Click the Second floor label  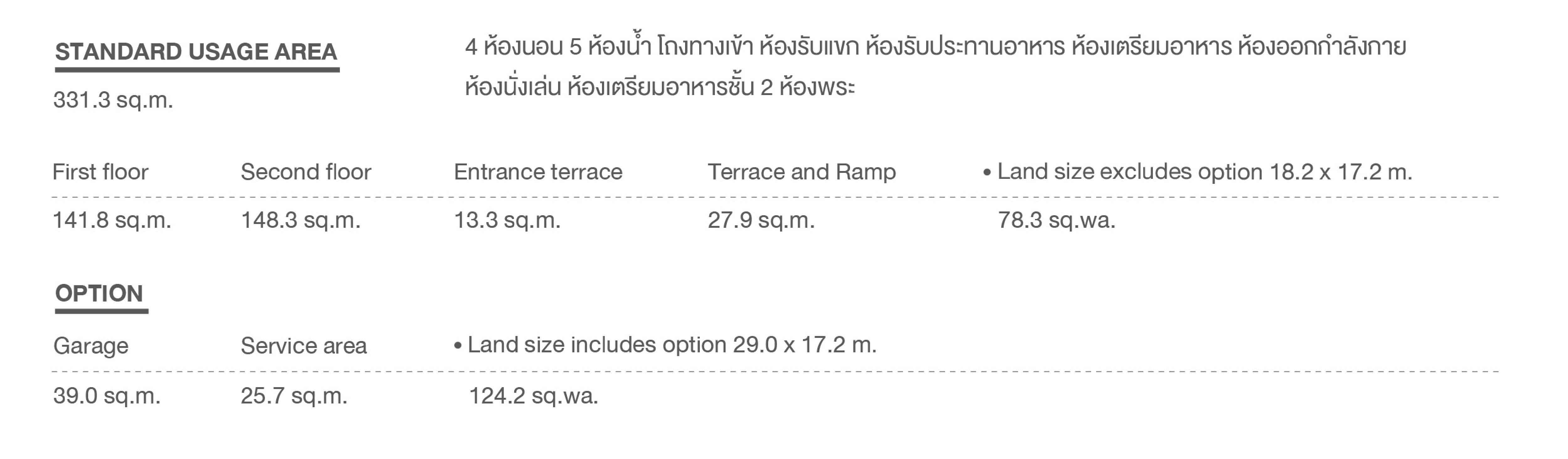(x=306, y=172)
